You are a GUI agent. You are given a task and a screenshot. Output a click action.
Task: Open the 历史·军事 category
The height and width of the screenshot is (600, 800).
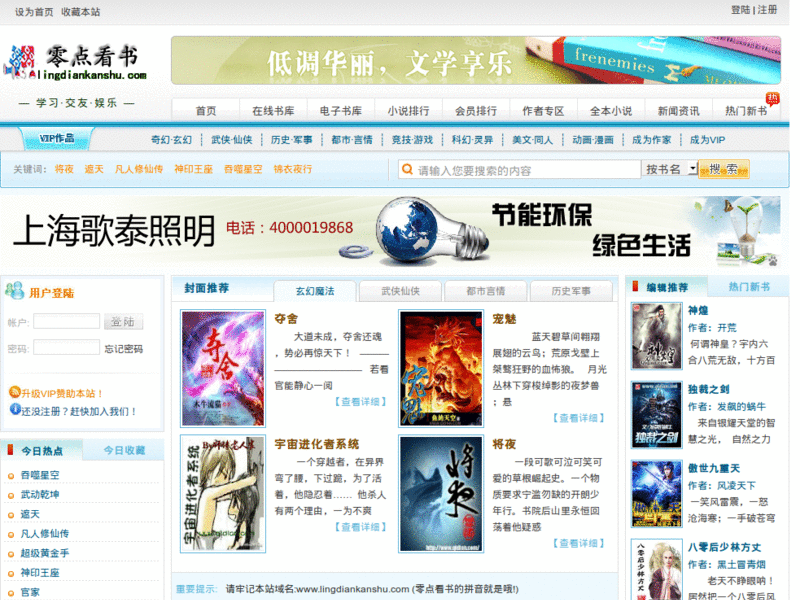291,140
